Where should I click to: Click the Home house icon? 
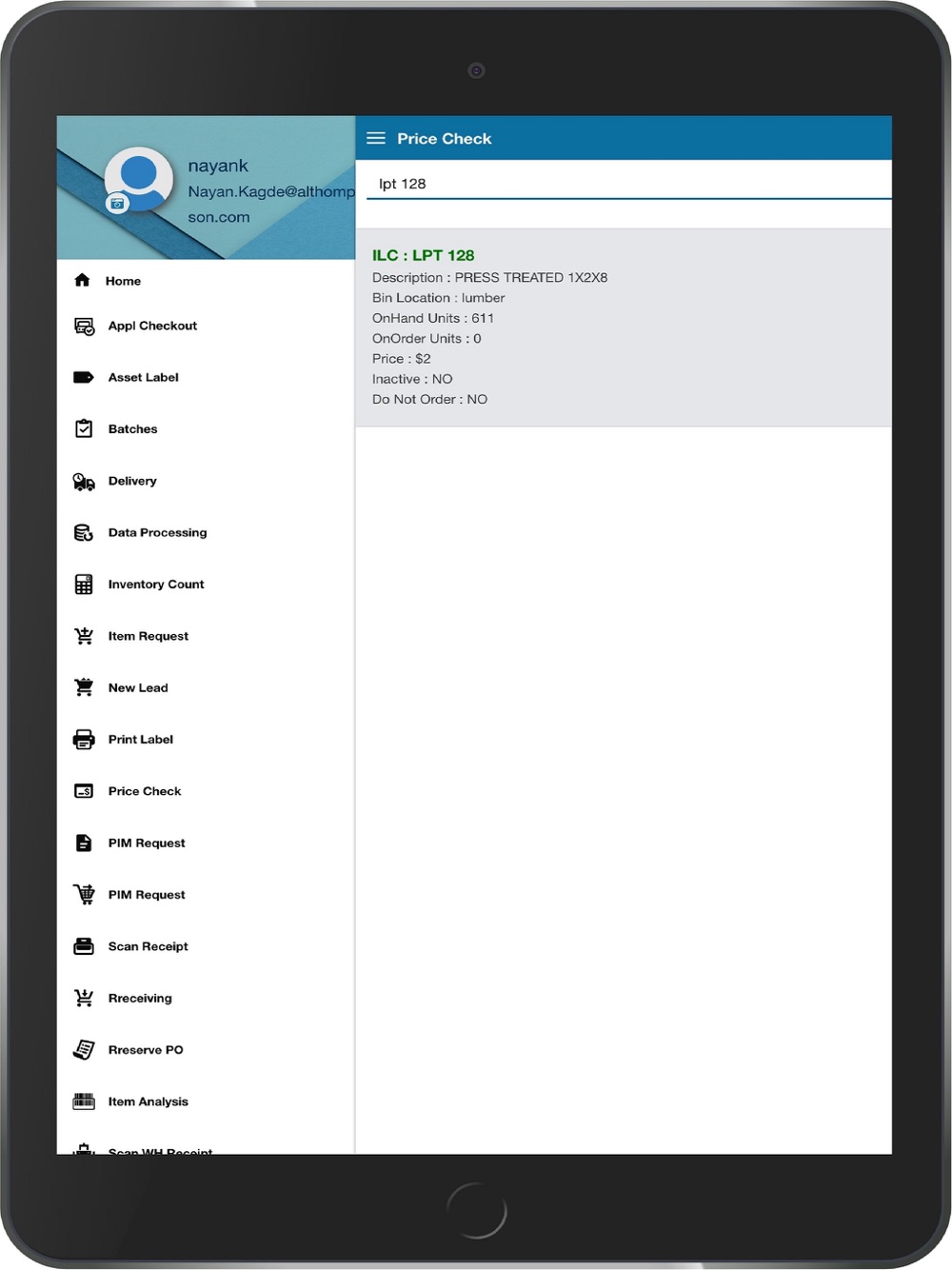82,280
